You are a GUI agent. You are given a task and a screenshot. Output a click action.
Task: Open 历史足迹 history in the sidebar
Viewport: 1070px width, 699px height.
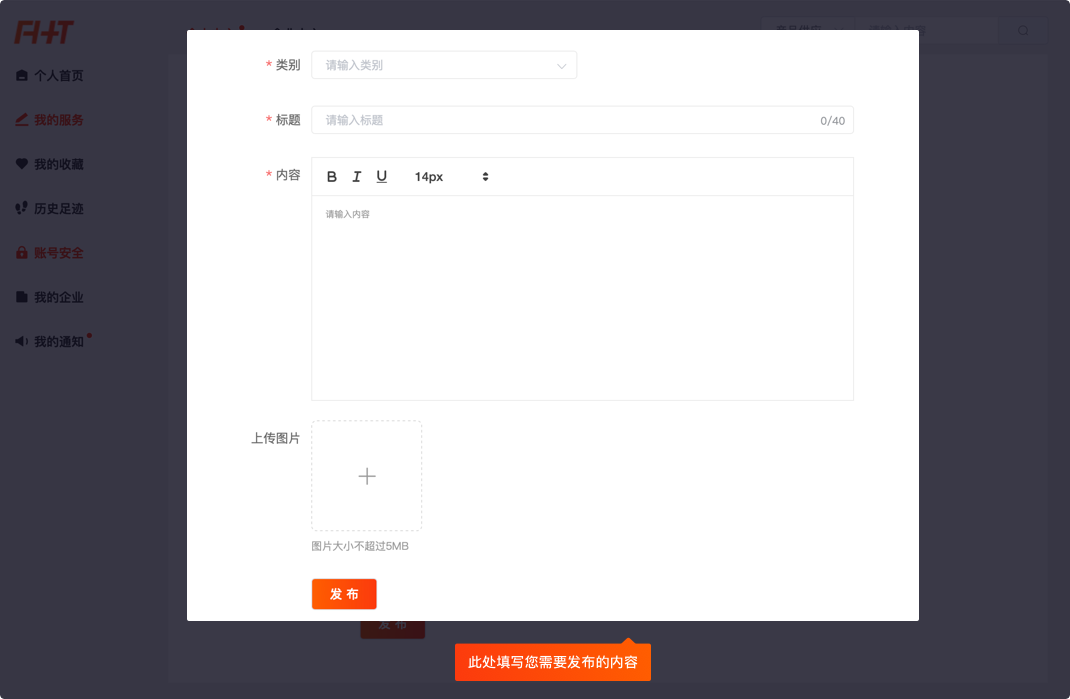coord(58,209)
